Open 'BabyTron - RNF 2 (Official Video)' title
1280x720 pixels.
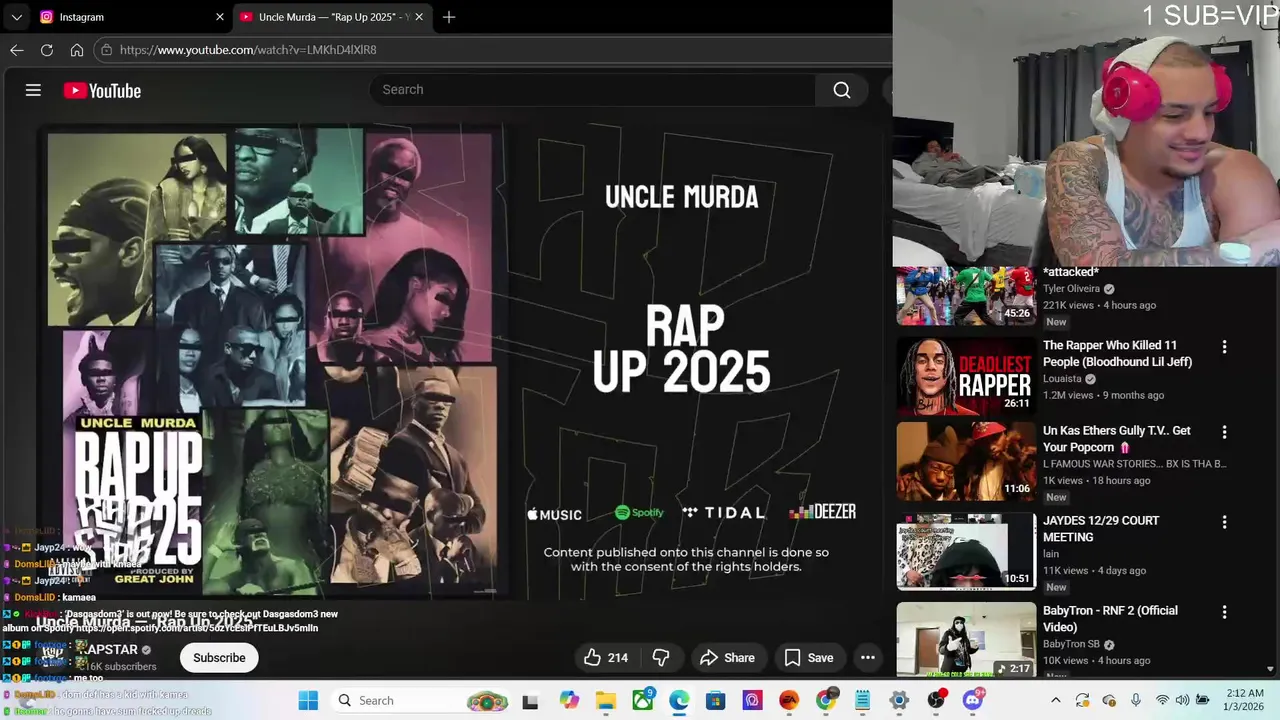(x=1110, y=619)
